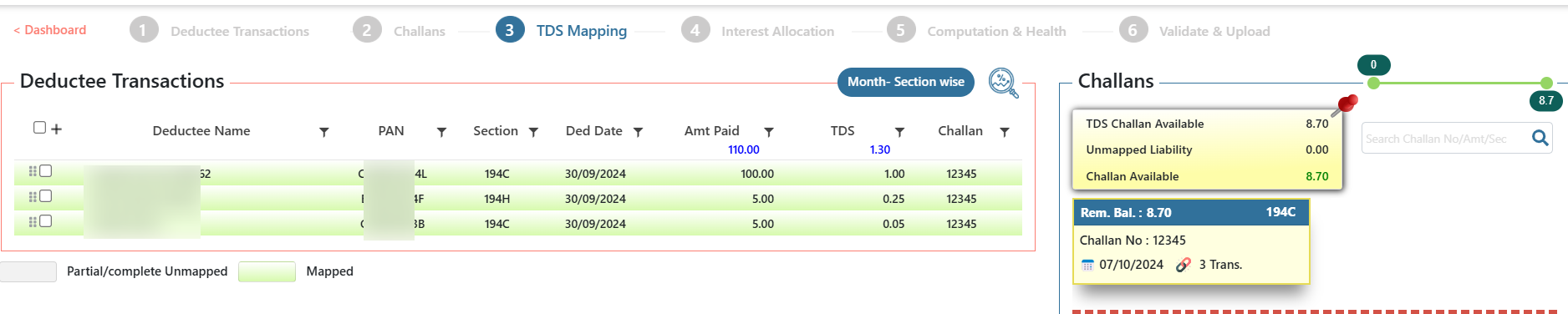Go to Interest Allocation step
The height and width of the screenshot is (314, 1568).
pyautogui.click(x=758, y=31)
